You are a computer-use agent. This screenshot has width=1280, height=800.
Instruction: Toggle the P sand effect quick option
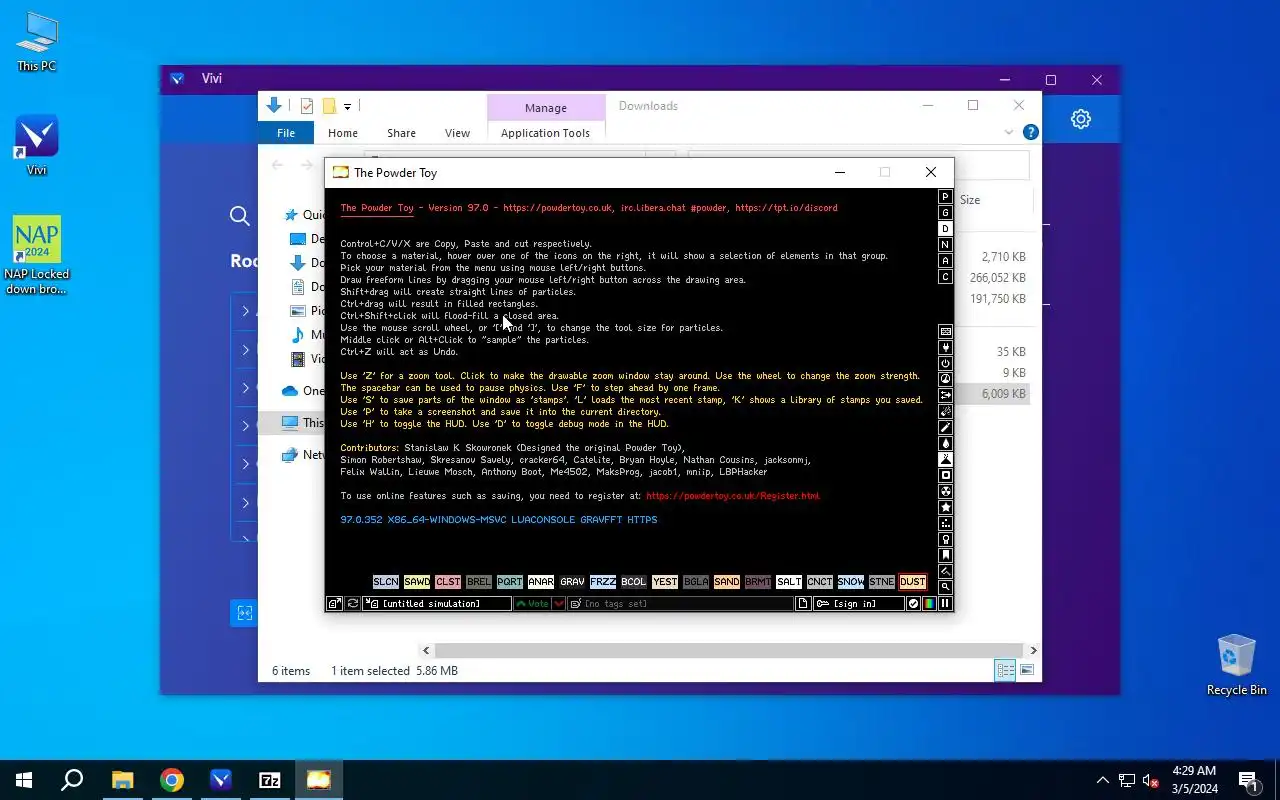tap(945, 197)
